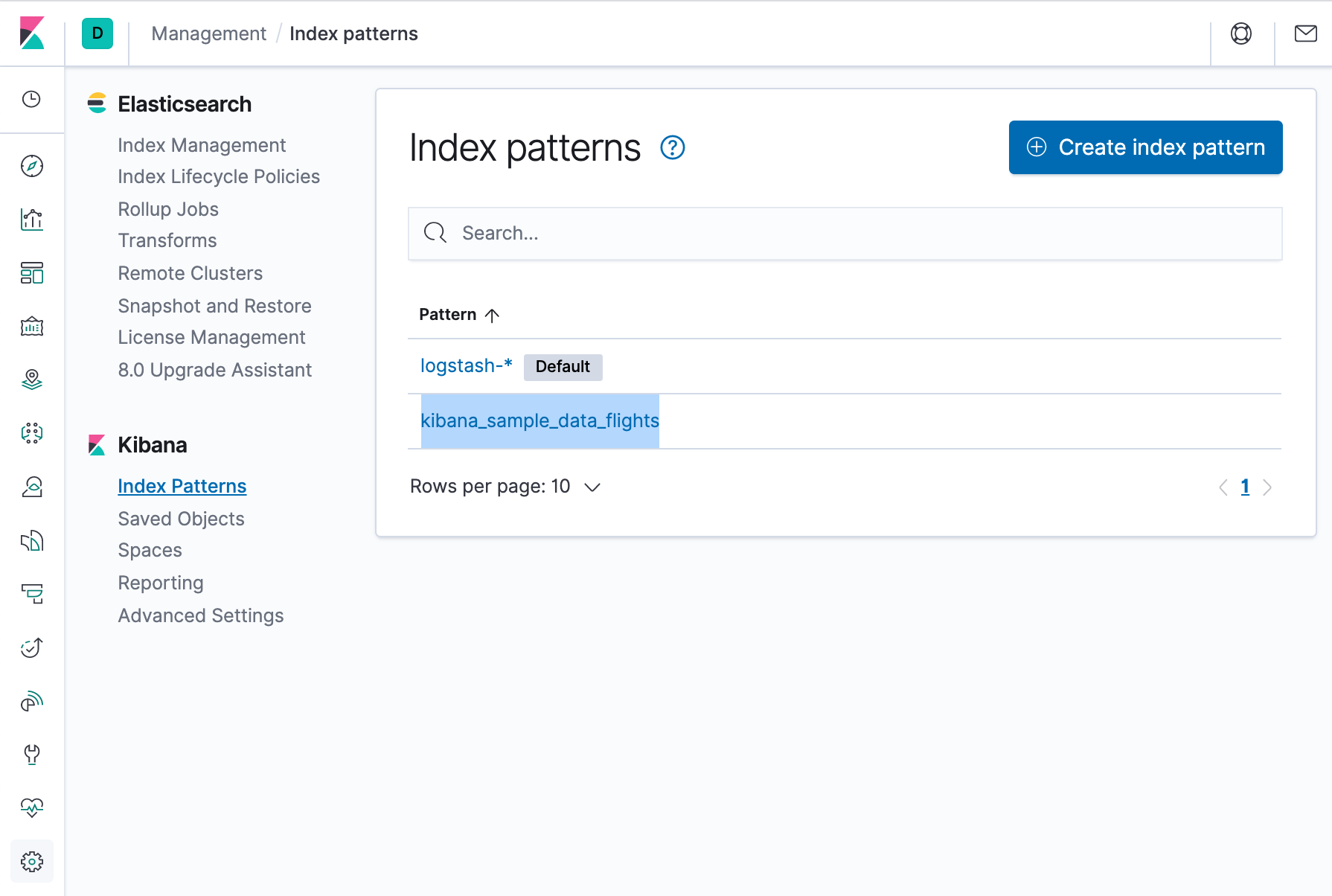Click the help lifebuoy icon in header
This screenshot has width=1332, height=896.
tap(1241, 33)
